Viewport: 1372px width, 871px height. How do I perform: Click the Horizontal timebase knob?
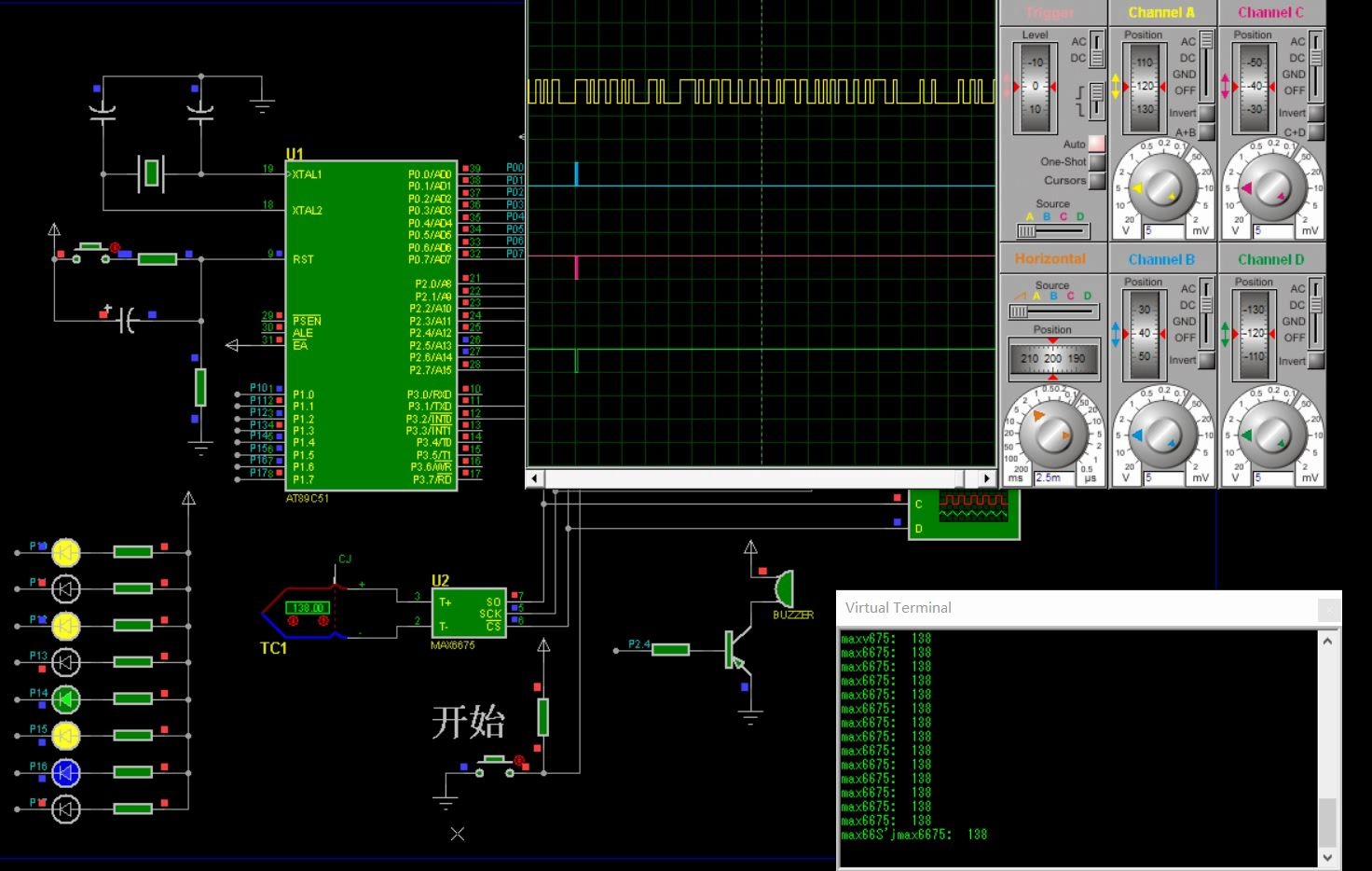pyautogui.click(x=1052, y=434)
